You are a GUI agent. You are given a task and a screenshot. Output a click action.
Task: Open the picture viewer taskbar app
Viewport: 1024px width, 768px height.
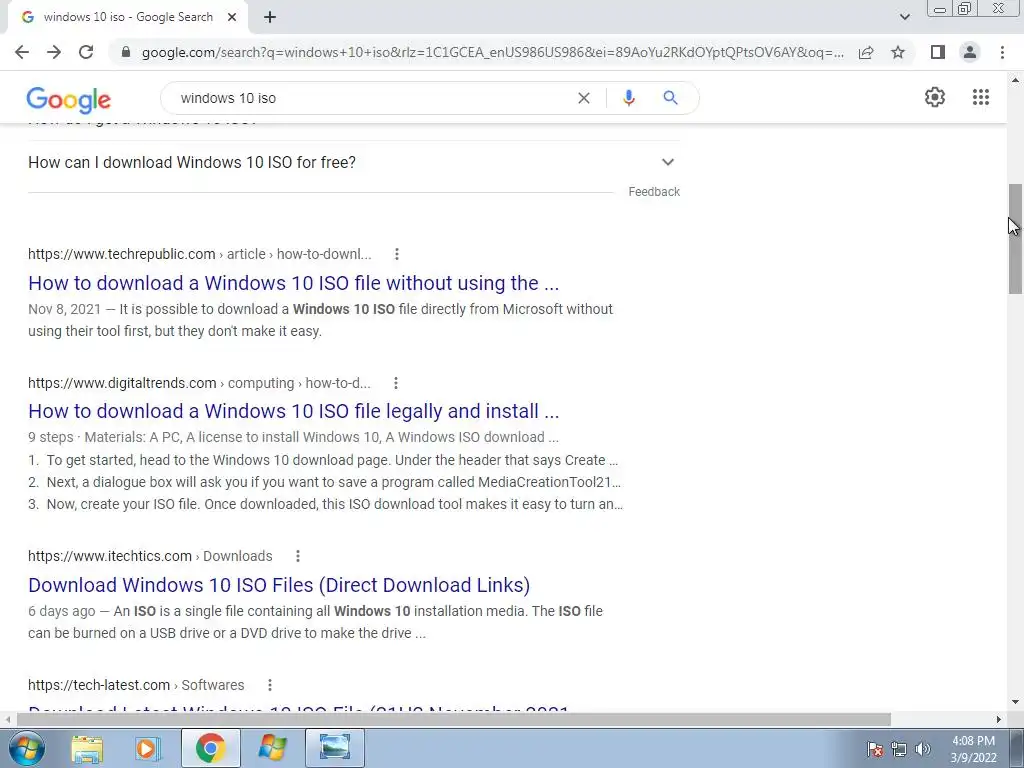[x=334, y=748]
